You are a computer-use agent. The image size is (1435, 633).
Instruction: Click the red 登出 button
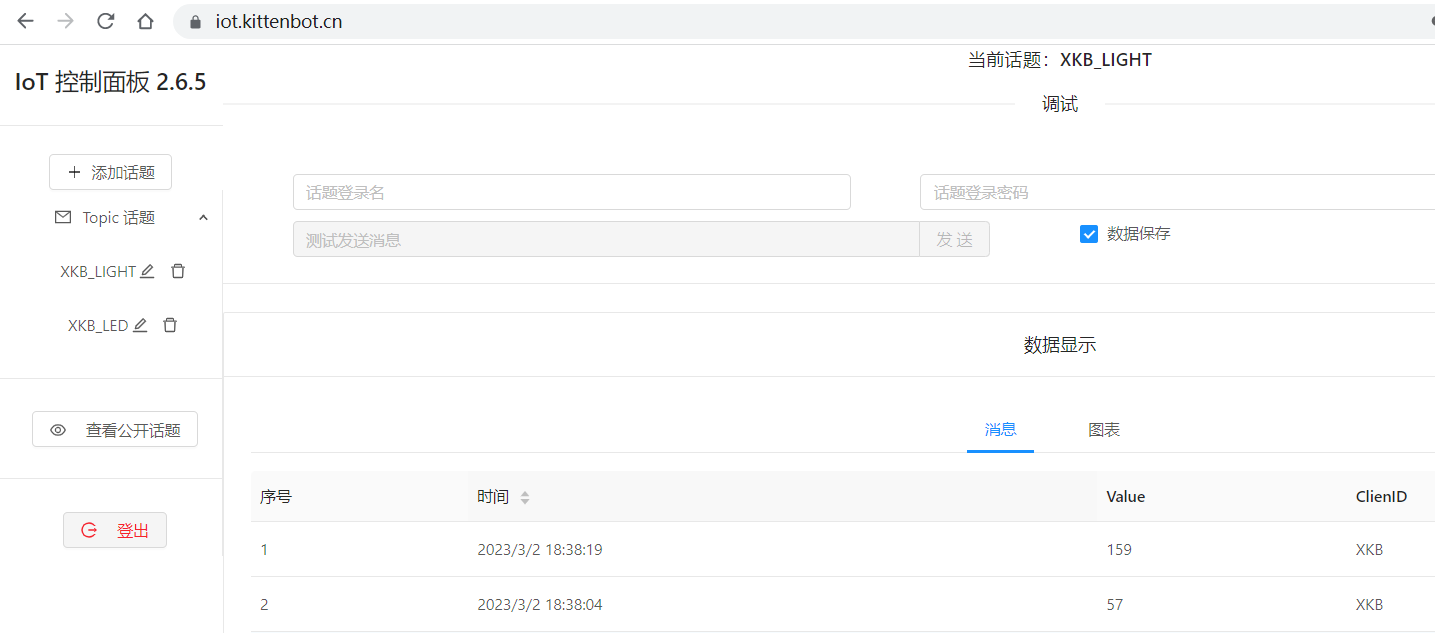115,531
